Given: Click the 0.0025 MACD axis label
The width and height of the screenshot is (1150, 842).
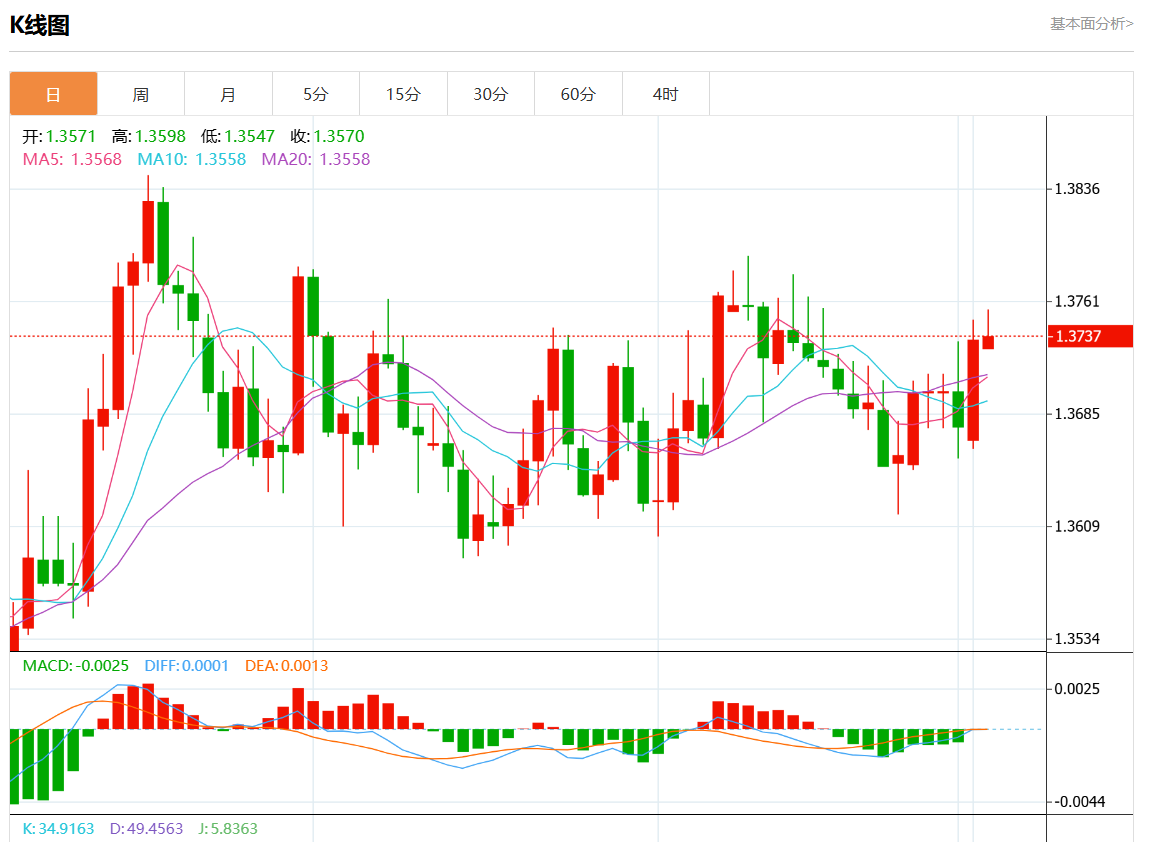Looking at the screenshot, I should 1077,689.
